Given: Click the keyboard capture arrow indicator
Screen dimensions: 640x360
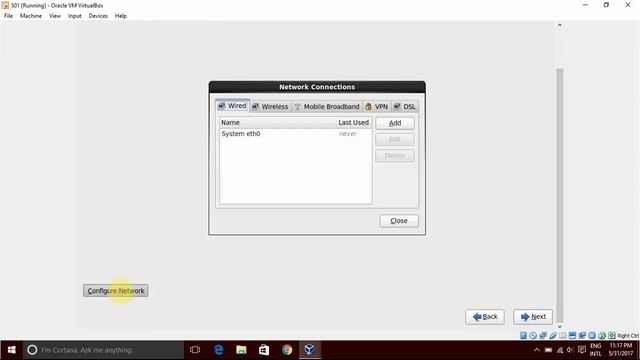Looking at the screenshot, I should [x=611, y=336].
